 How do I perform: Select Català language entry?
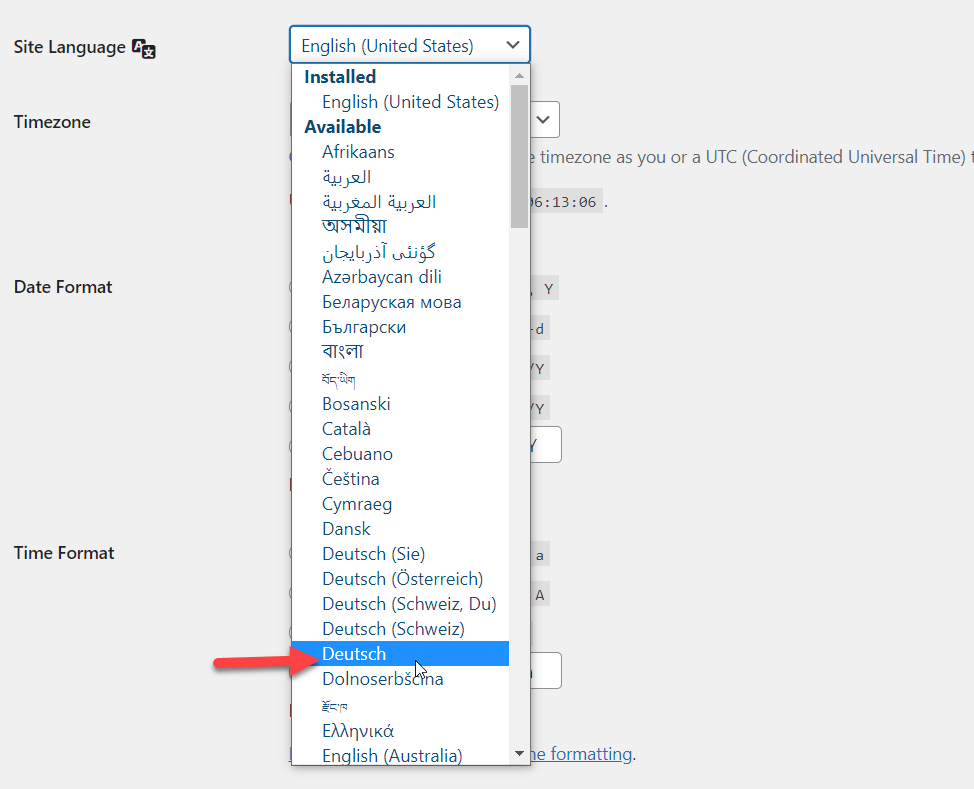coord(346,429)
